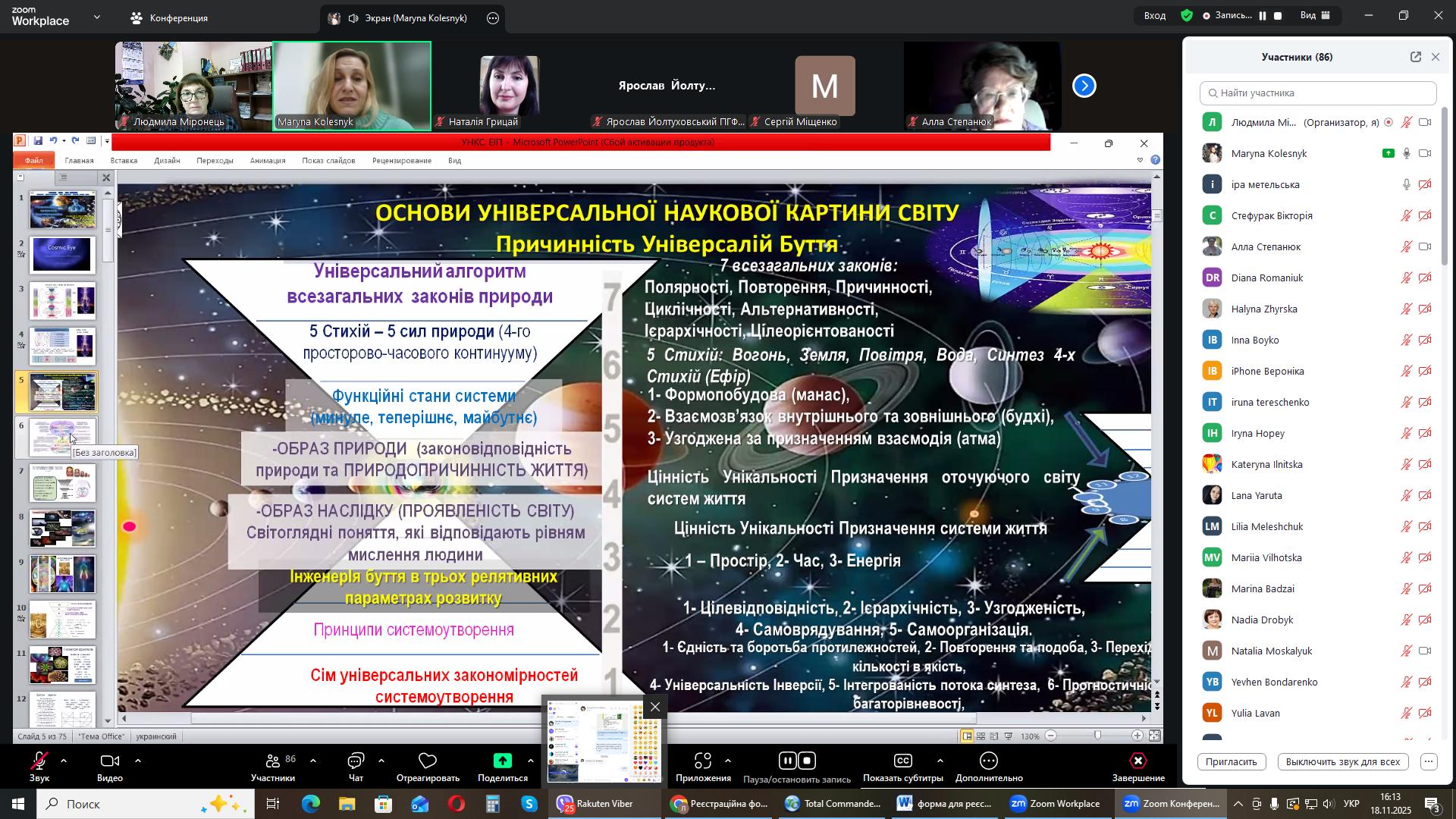The image size is (1456, 819).
Task: Unmute audio with the microphone button
Action: 39,761
